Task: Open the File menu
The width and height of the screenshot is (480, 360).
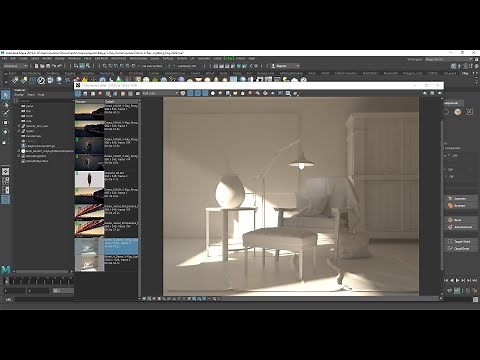Action: (x=4, y=59)
